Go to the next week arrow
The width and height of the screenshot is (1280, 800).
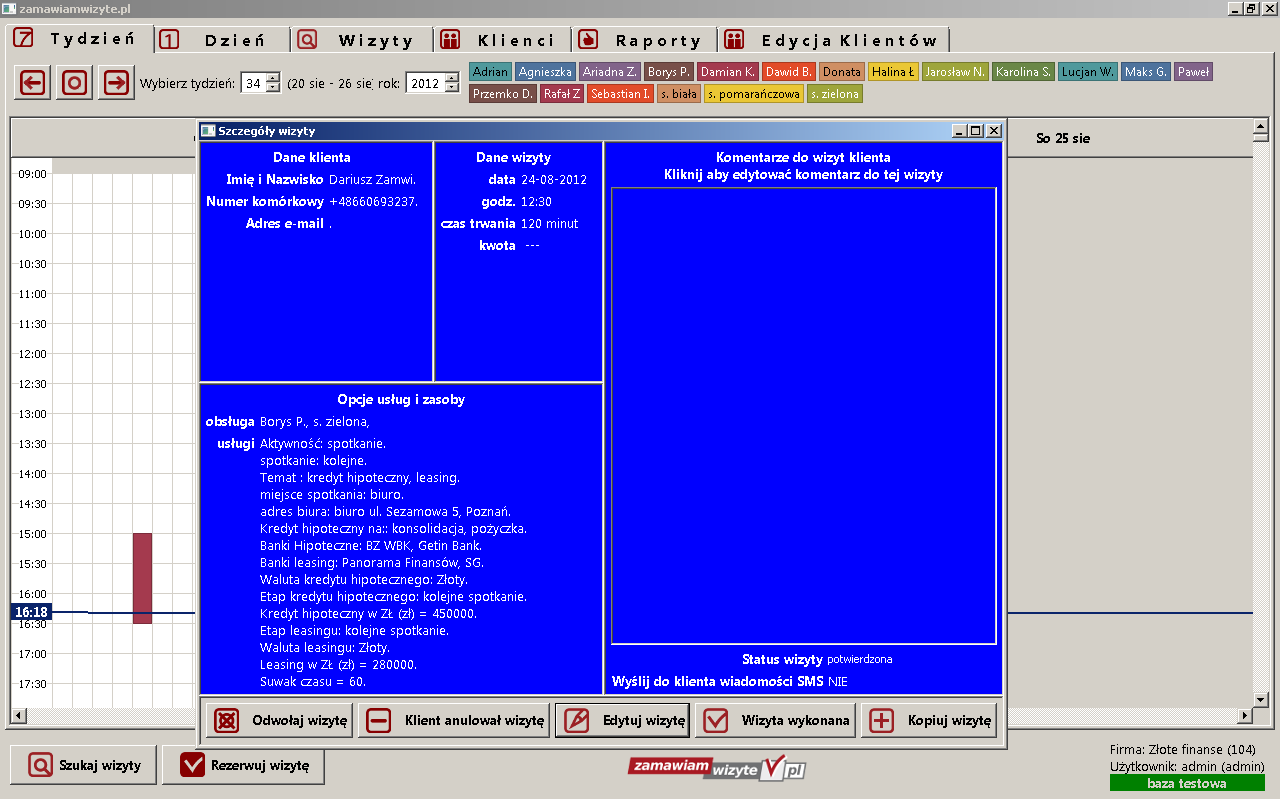[x=117, y=83]
